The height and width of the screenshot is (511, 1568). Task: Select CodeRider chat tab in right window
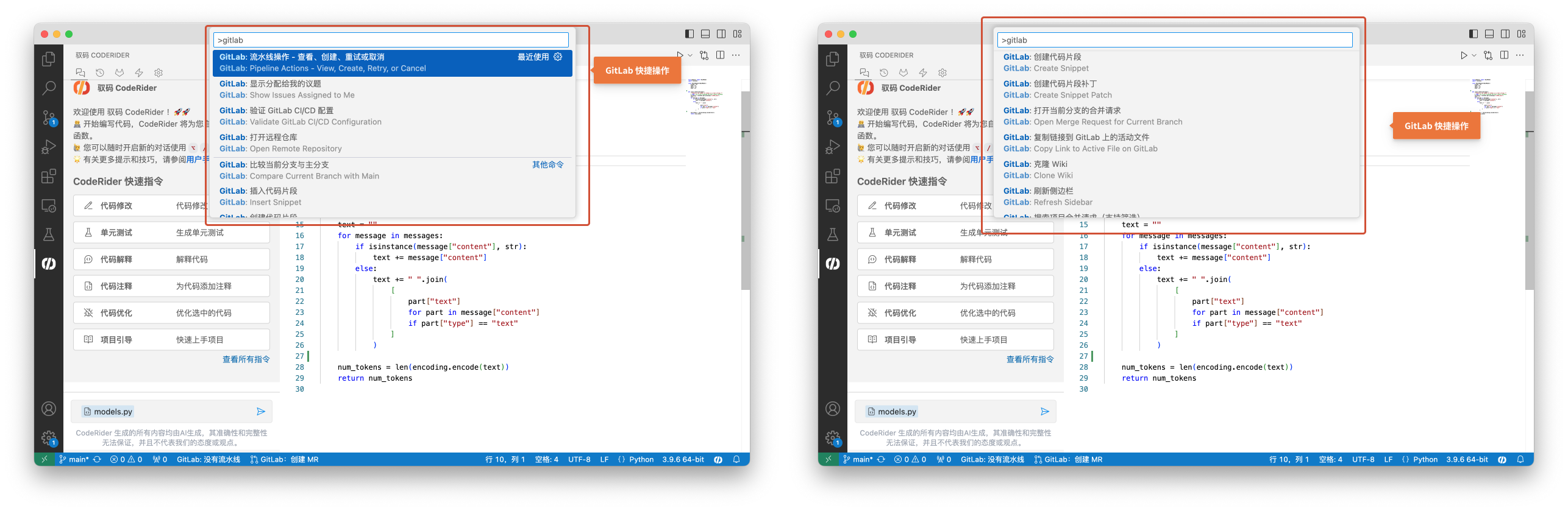pyautogui.click(x=864, y=72)
